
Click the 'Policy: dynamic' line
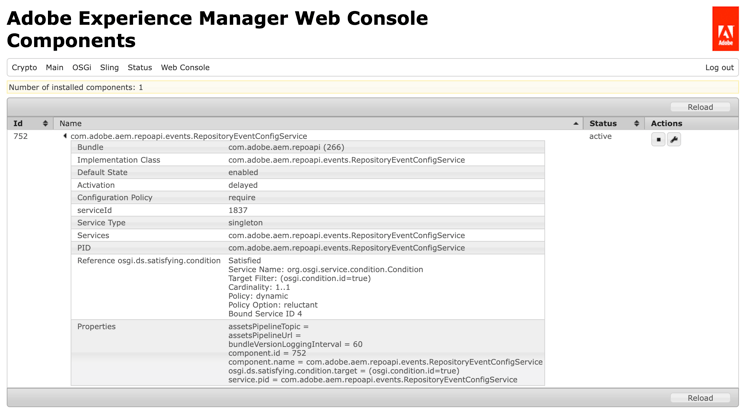258,296
